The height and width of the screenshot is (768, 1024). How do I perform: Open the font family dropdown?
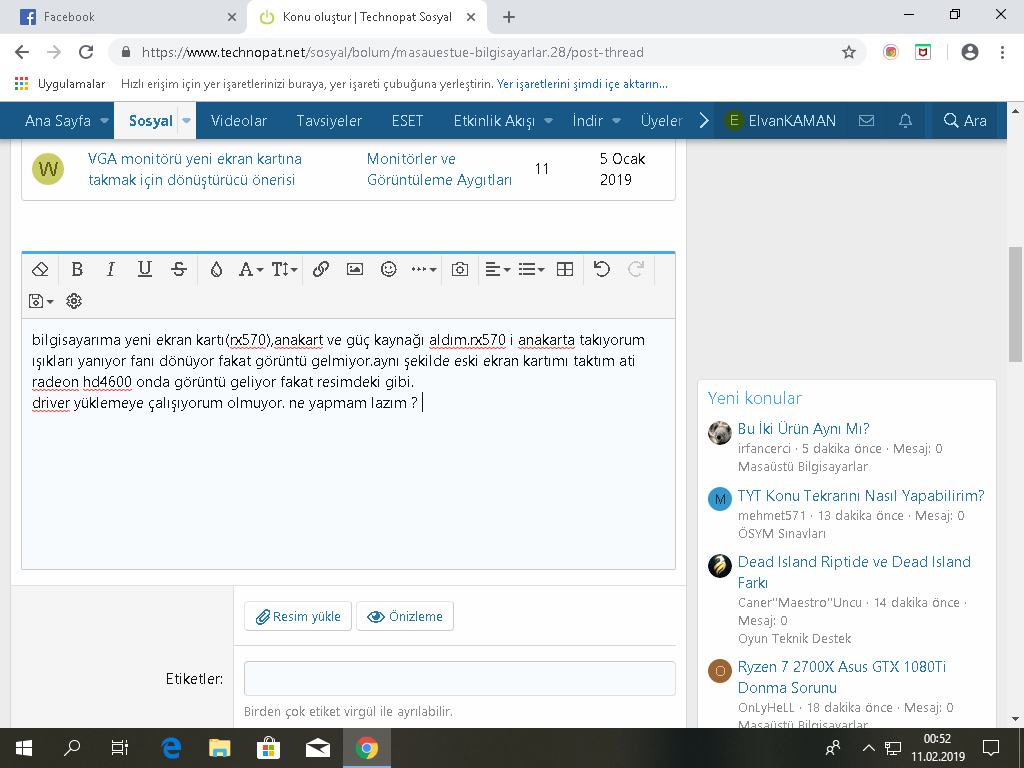coord(251,269)
